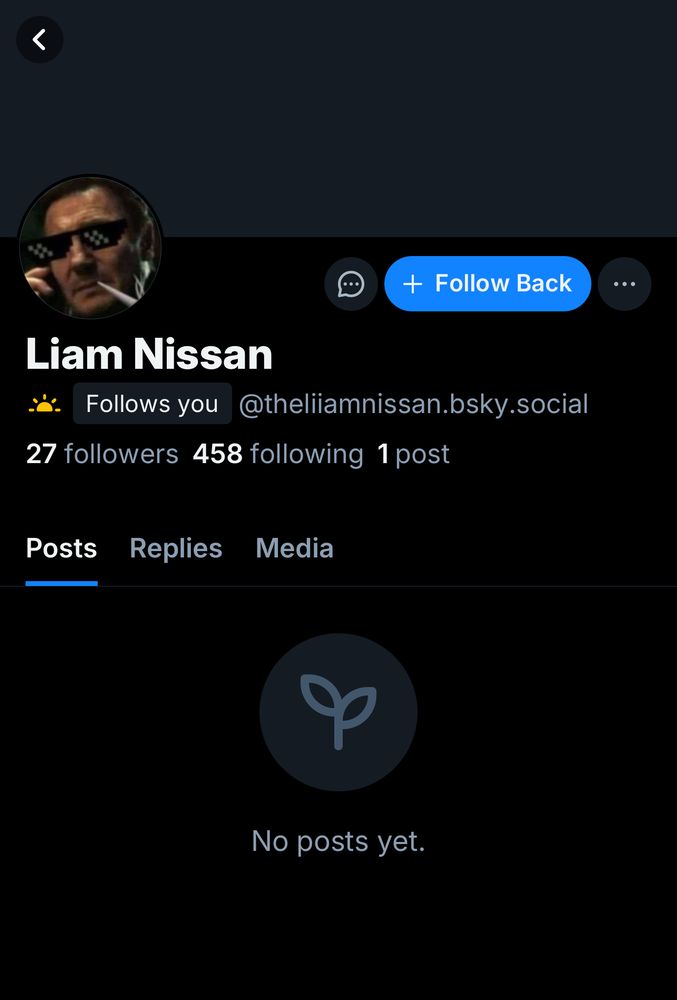Tap the Liam Nissan display name

click(149, 354)
